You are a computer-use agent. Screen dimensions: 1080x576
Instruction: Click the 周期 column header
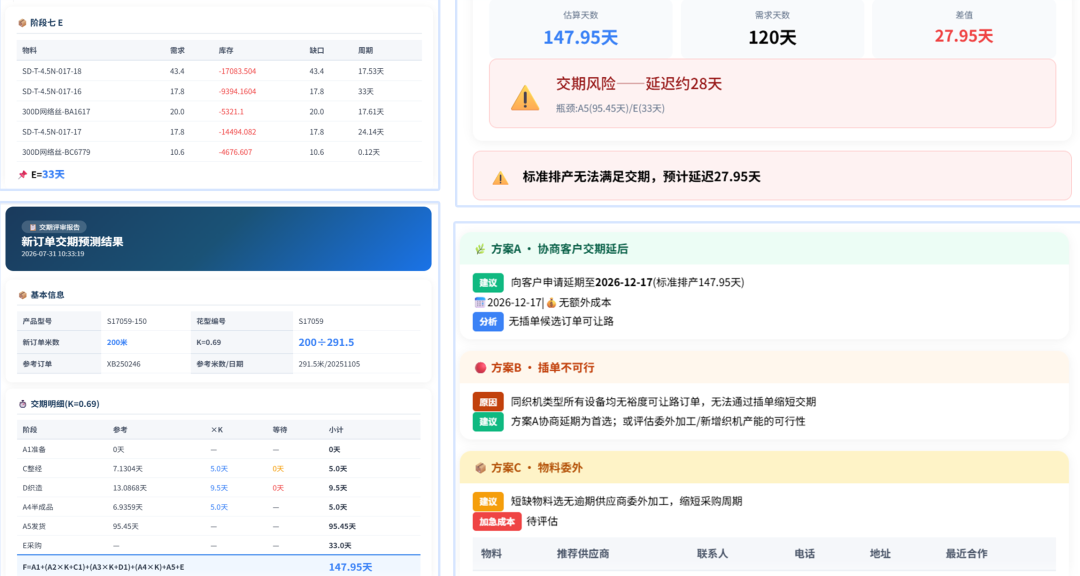(x=365, y=50)
